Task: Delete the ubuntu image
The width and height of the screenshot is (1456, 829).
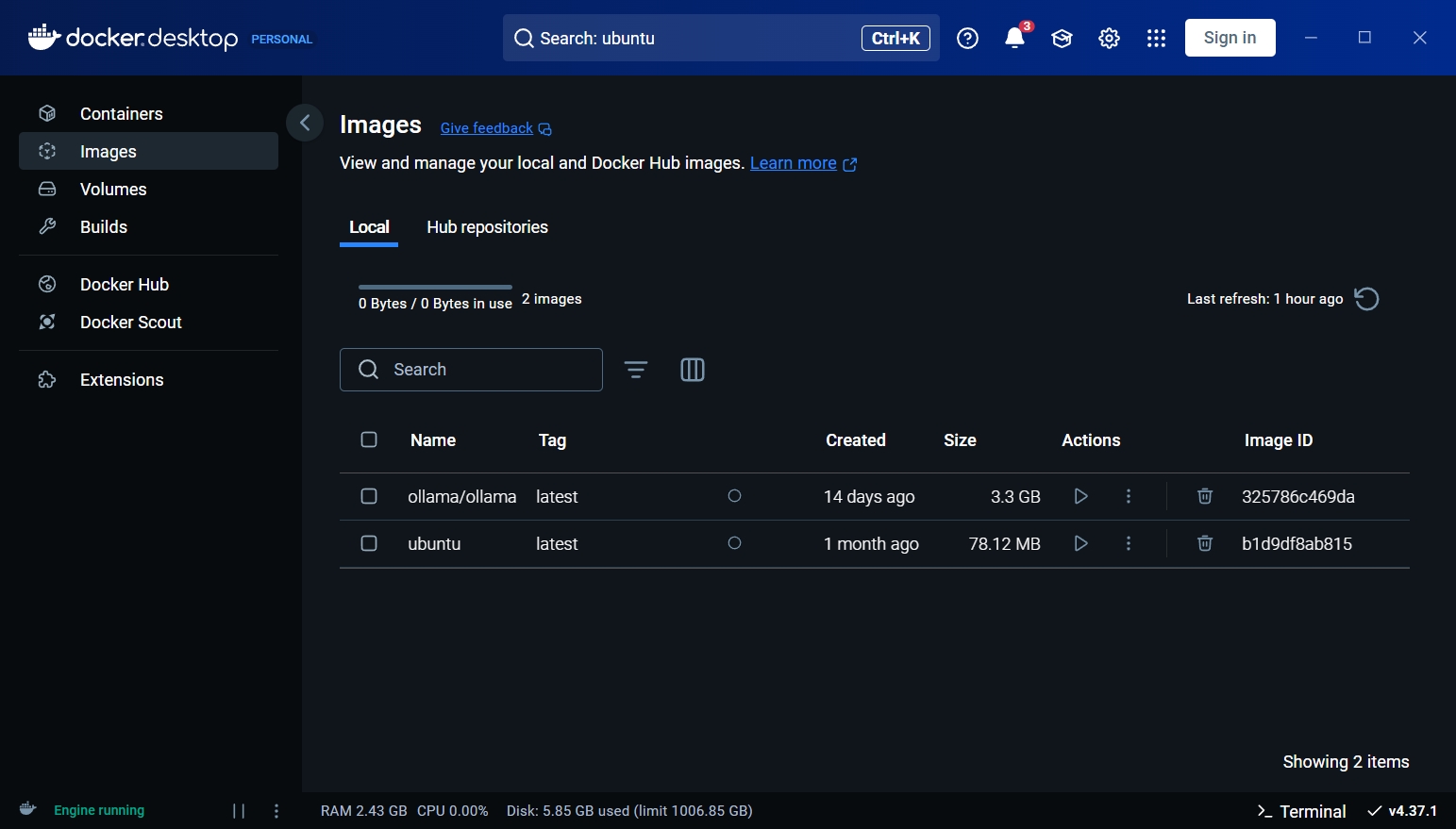Action: click(x=1205, y=543)
